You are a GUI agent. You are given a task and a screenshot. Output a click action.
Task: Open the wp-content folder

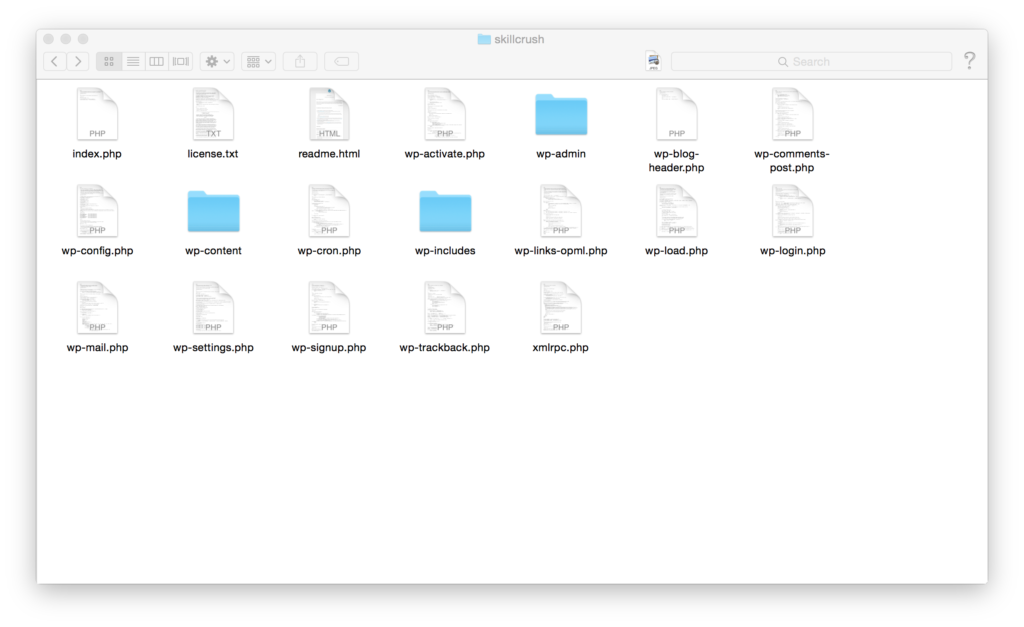click(x=212, y=211)
